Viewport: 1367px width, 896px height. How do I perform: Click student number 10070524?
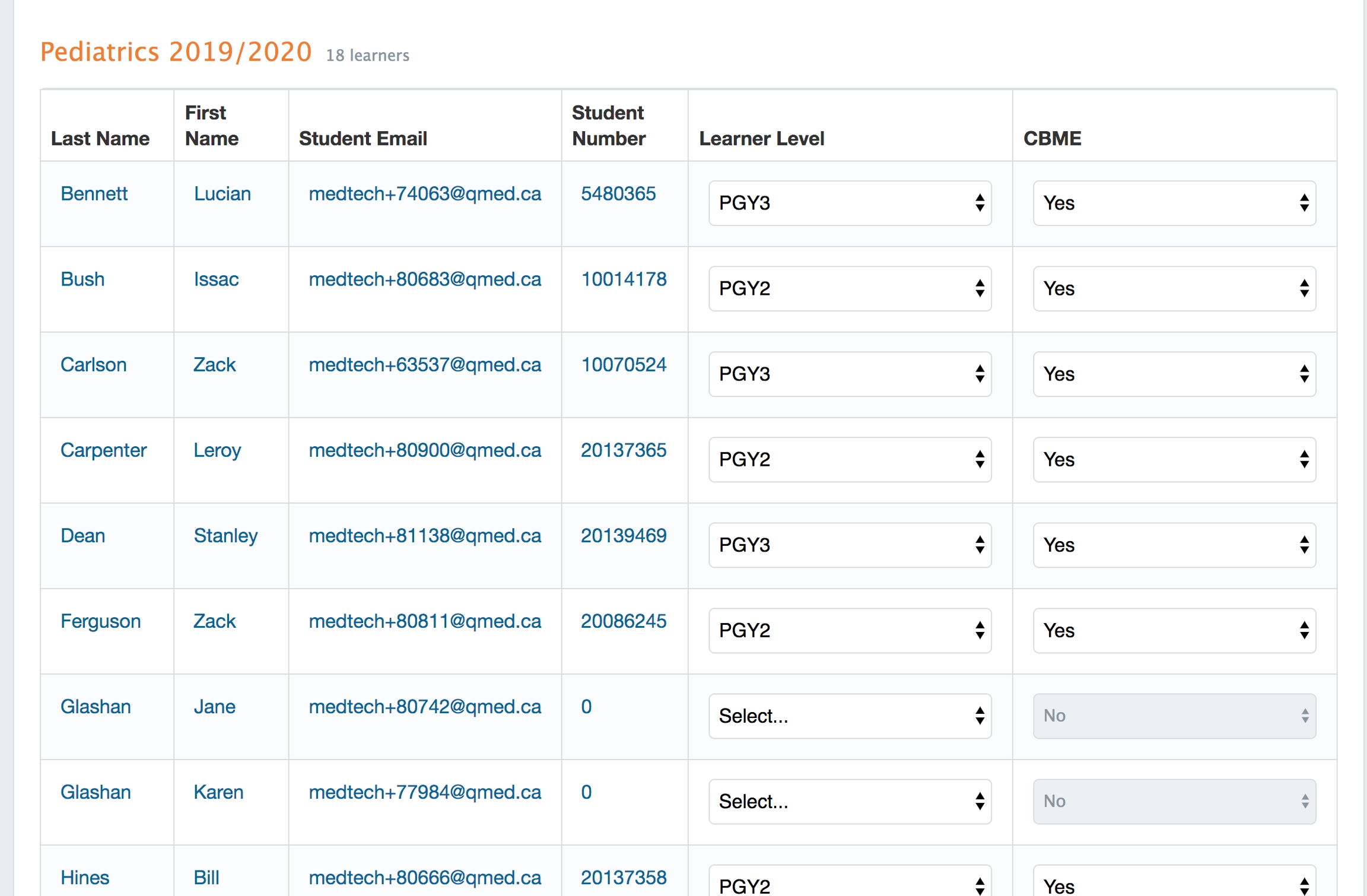pos(623,364)
